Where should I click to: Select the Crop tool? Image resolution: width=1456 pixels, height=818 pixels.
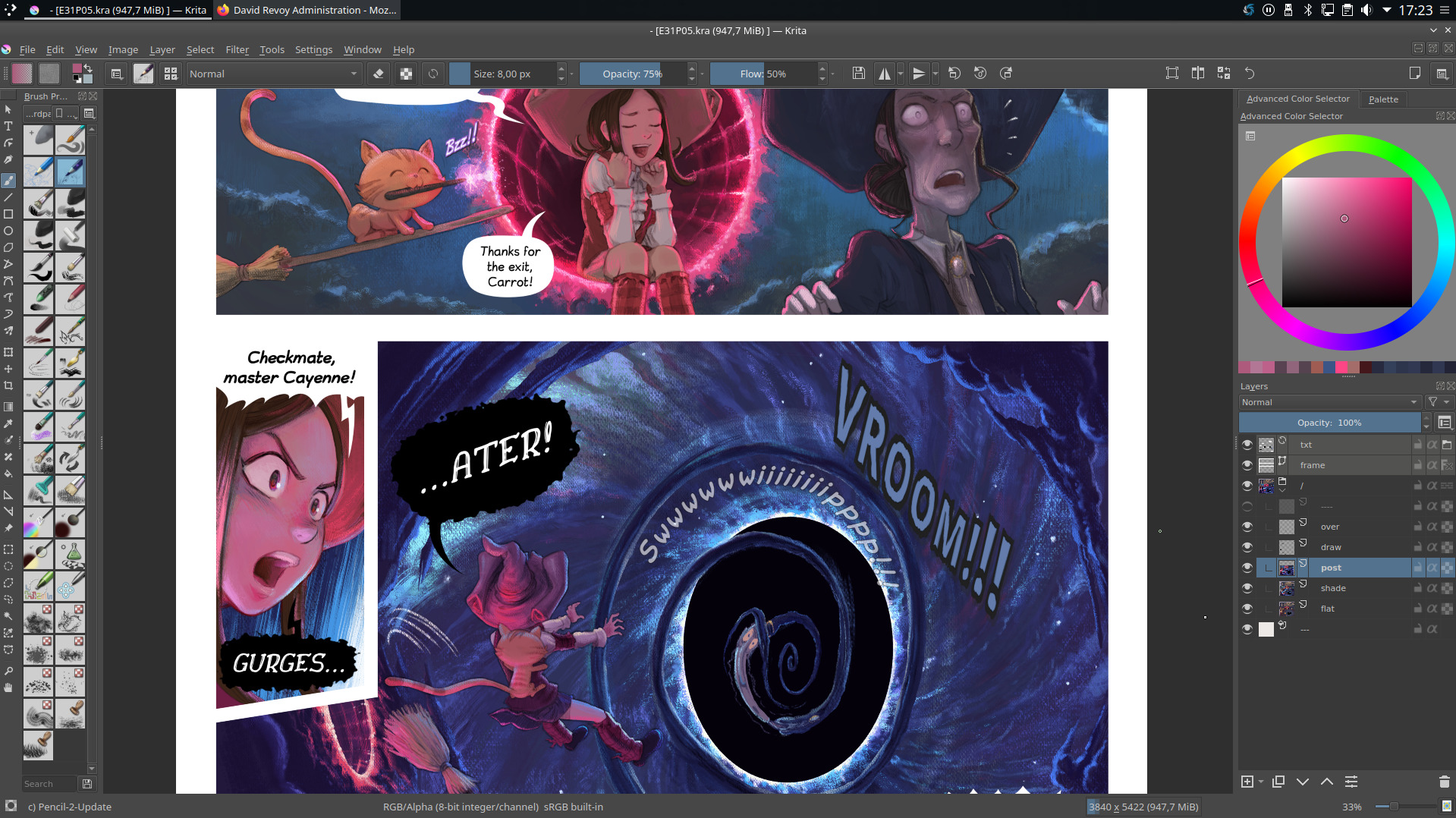pyautogui.click(x=8, y=385)
